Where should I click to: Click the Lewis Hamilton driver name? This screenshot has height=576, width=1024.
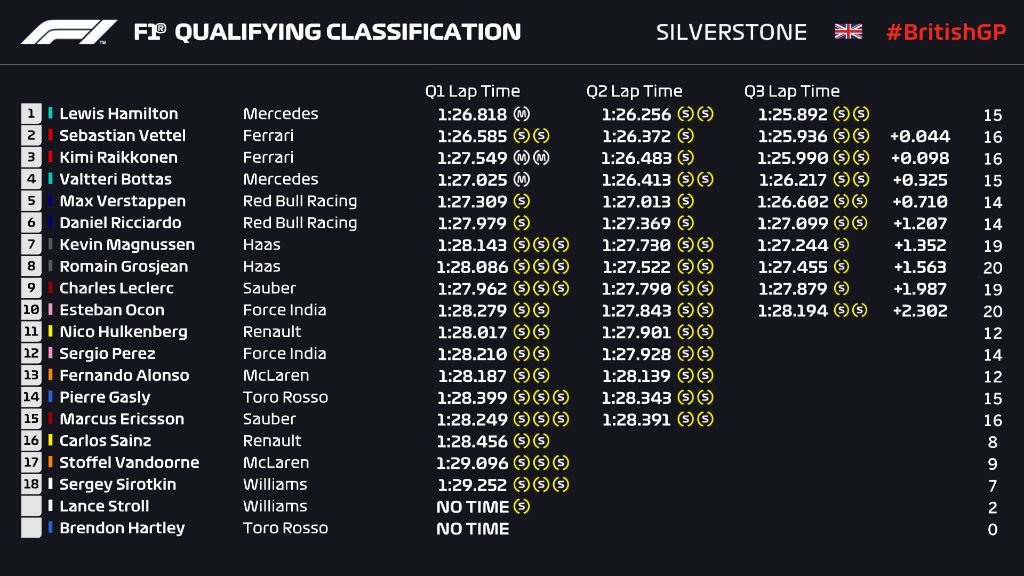pos(118,114)
